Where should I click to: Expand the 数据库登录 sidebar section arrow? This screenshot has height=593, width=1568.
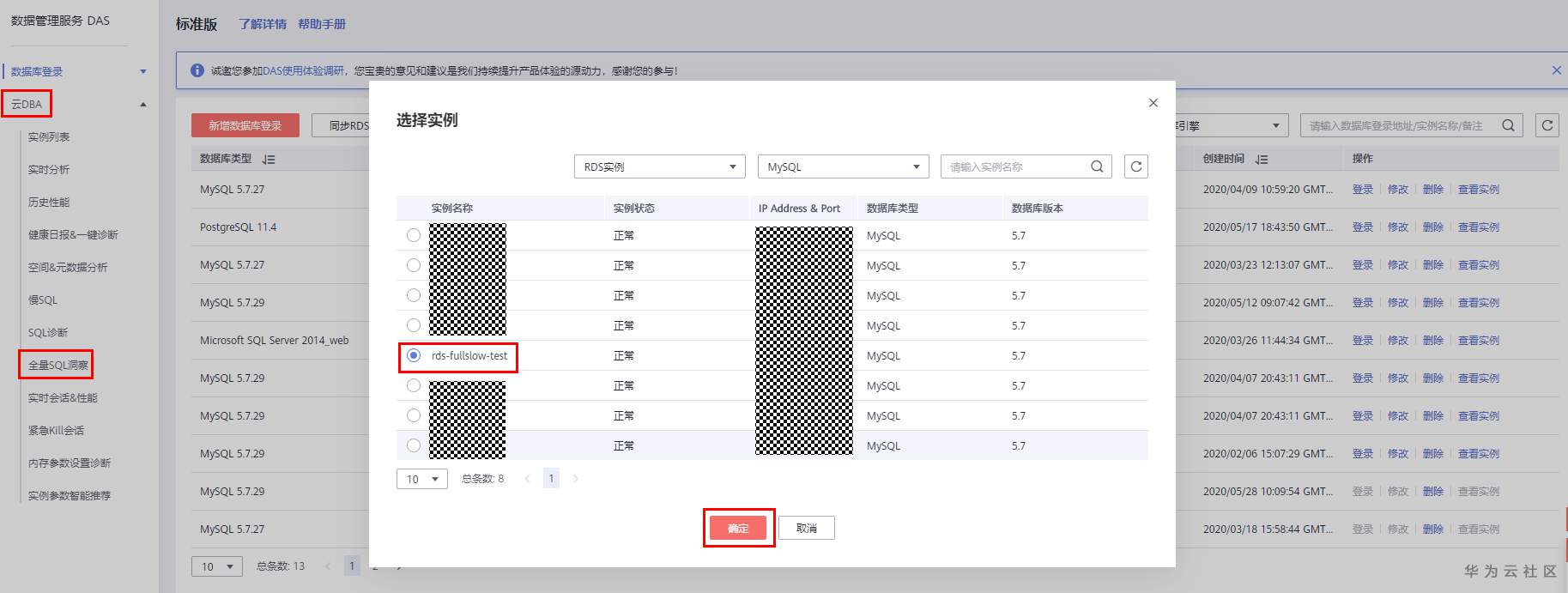(143, 72)
